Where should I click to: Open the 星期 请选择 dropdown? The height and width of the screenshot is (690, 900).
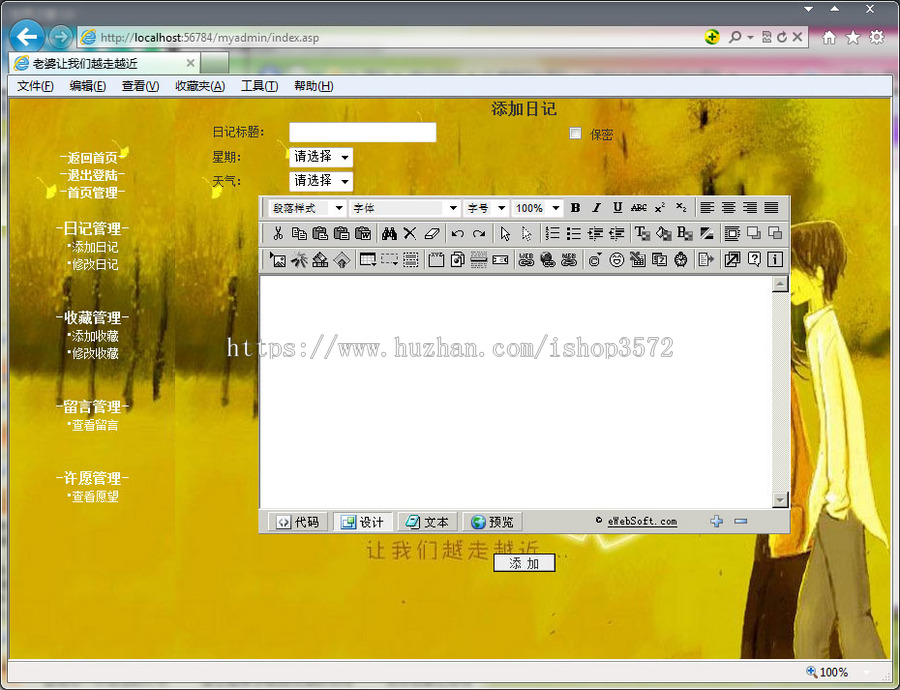coord(321,157)
